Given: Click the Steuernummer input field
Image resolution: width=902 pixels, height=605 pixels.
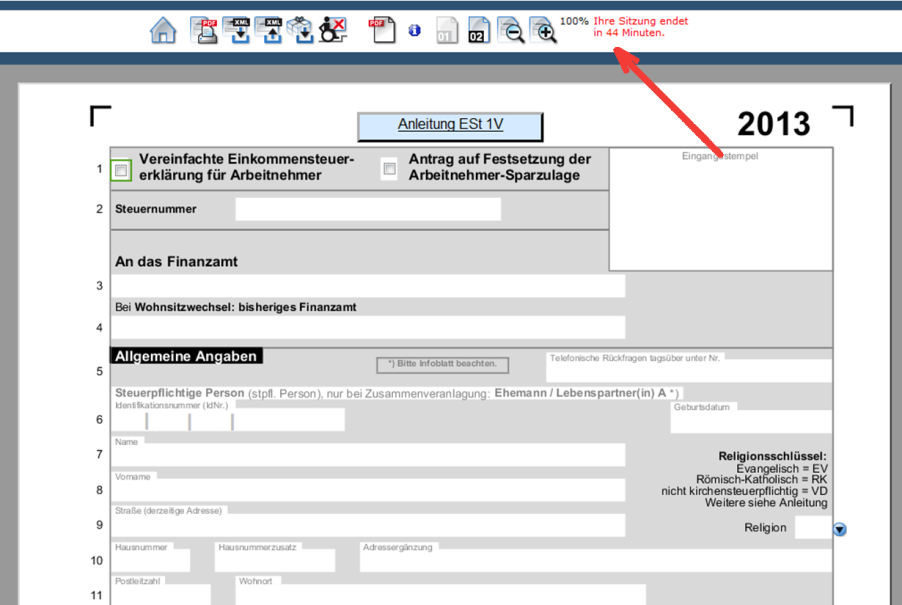Looking at the screenshot, I should pyautogui.click(x=368, y=209).
